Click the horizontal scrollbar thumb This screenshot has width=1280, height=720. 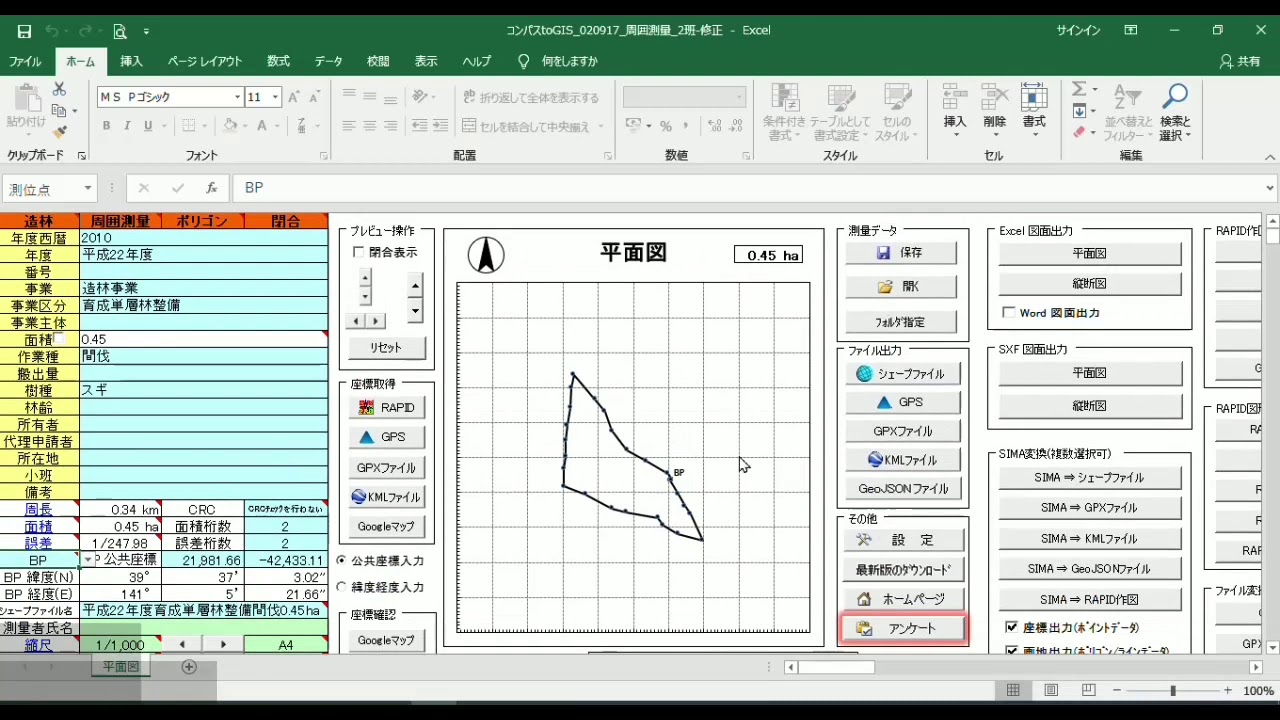coord(836,667)
